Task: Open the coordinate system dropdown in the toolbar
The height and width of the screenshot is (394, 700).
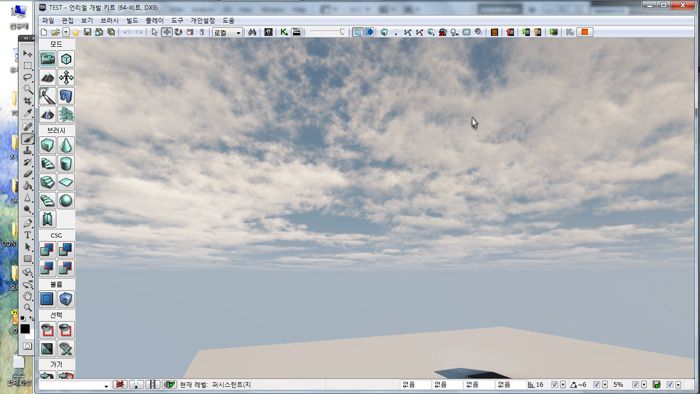Action: [227, 33]
